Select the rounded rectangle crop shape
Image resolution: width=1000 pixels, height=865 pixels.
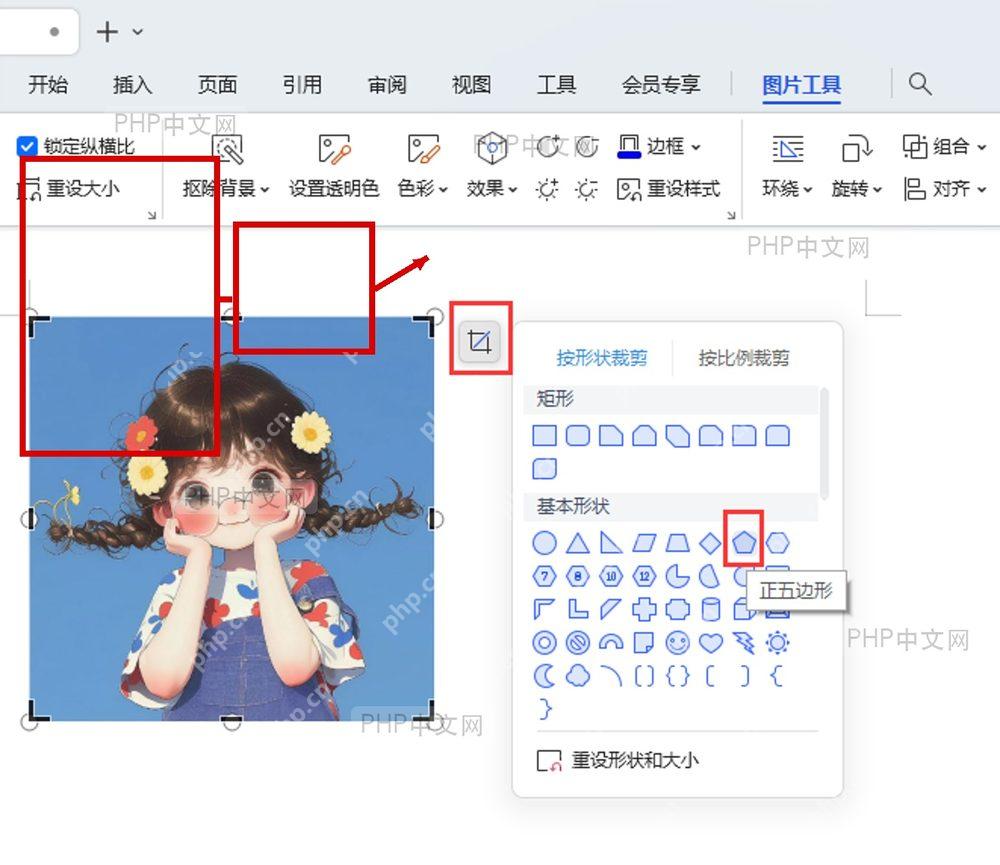[x=578, y=436]
